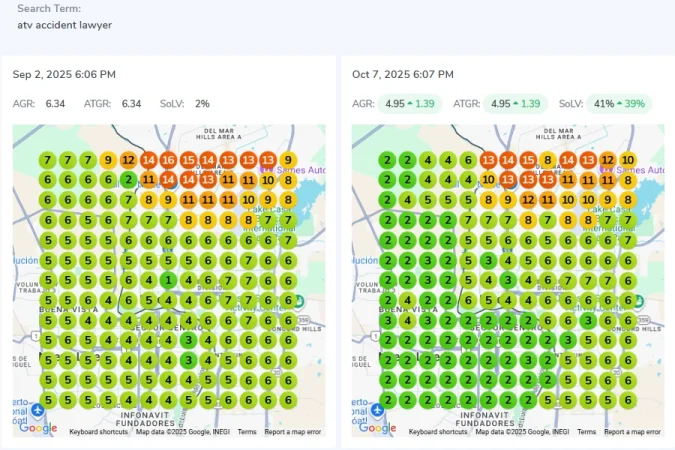Image resolution: width=675 pixels, height=450 pixels.
Task: Select the rank 1 pin on Sep 2 map
Action: [168, 280]
